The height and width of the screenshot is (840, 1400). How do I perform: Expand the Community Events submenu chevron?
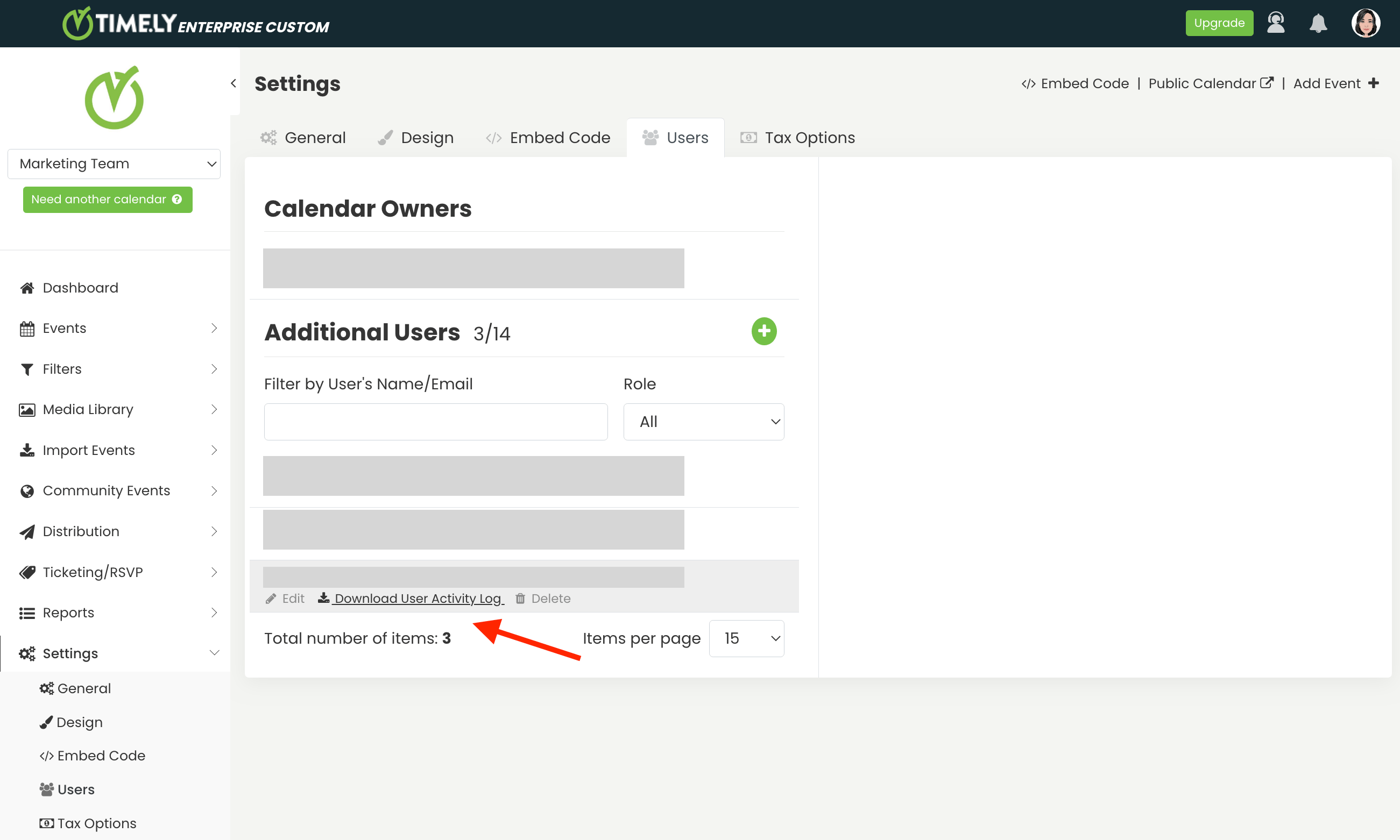point(214,491)
